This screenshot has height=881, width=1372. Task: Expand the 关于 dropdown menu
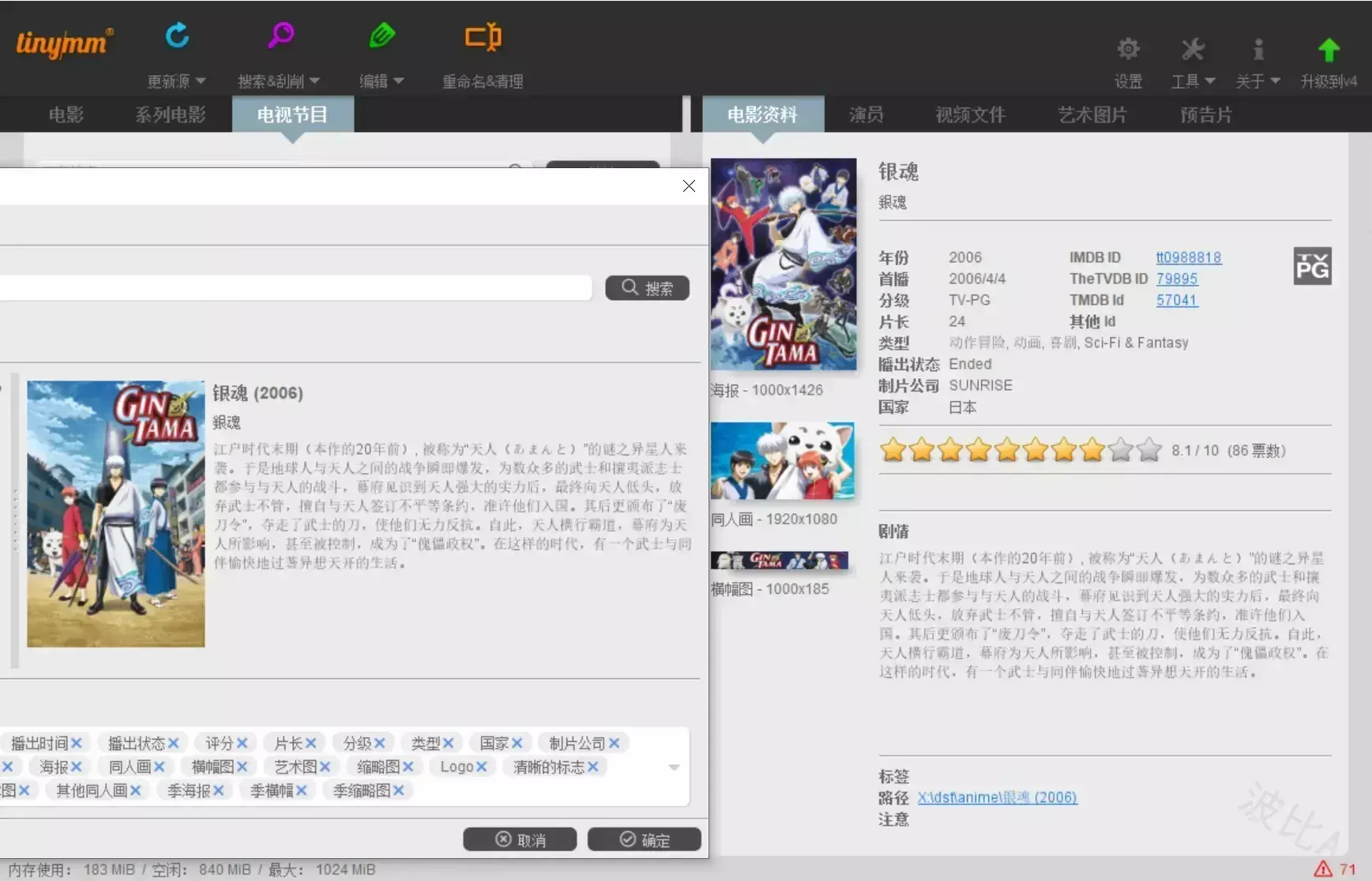(x=1275, y=81)
